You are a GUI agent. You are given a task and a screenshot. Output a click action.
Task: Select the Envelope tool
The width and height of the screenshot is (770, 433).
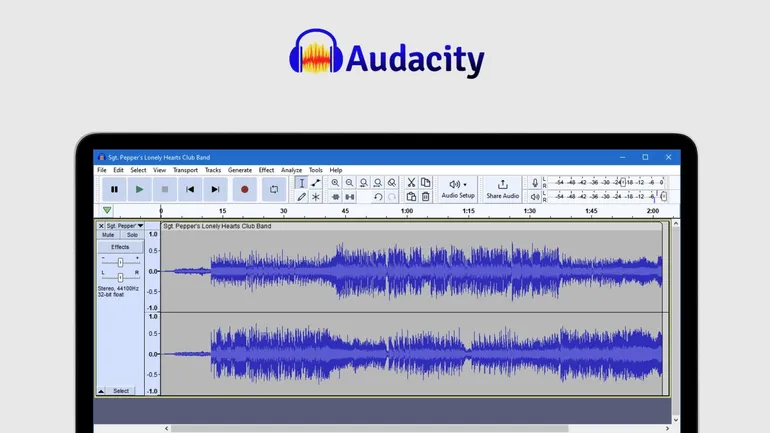point(316,183)
